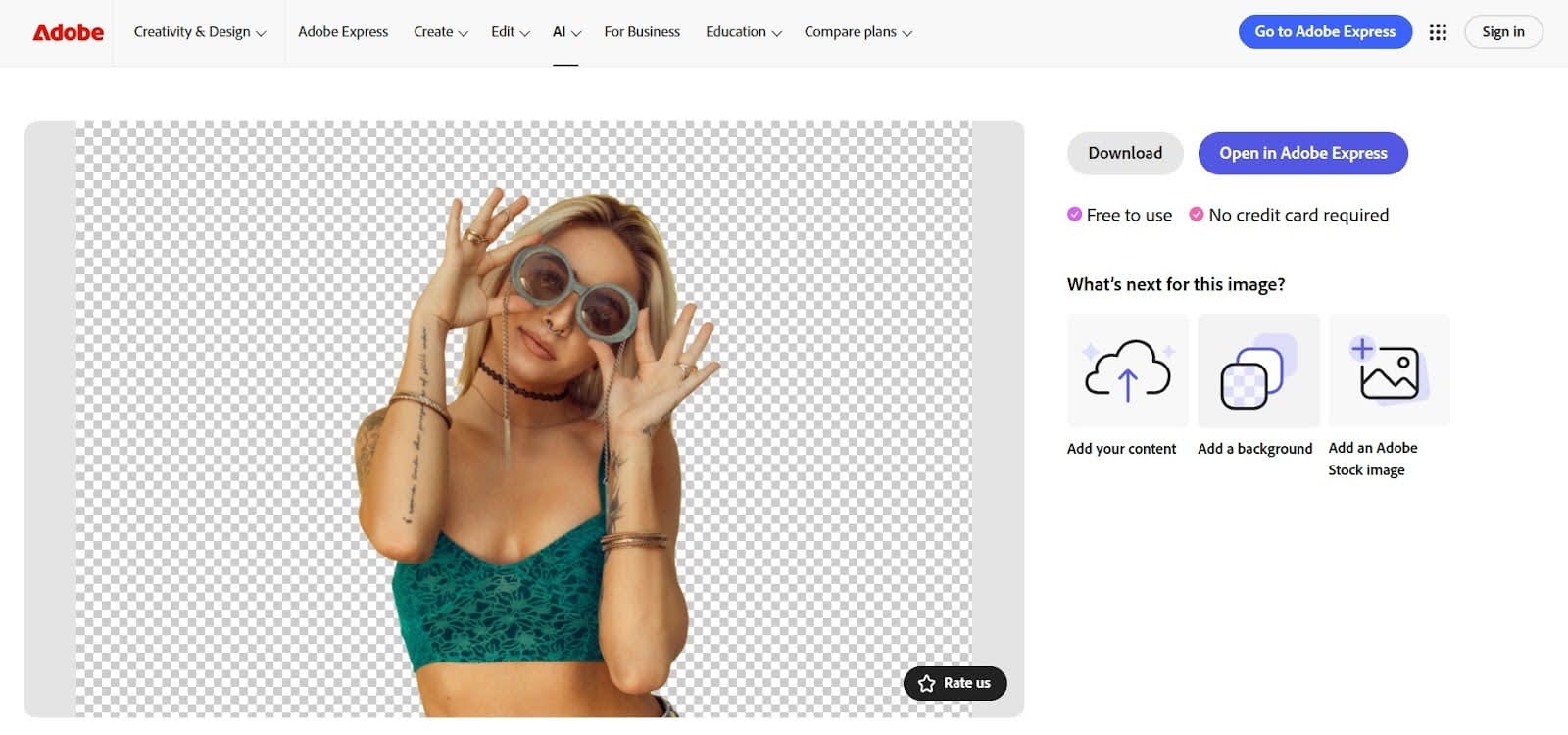Click the star icon in Rate us
This screenshot has height=735, width=1568.
click(927, 683)
